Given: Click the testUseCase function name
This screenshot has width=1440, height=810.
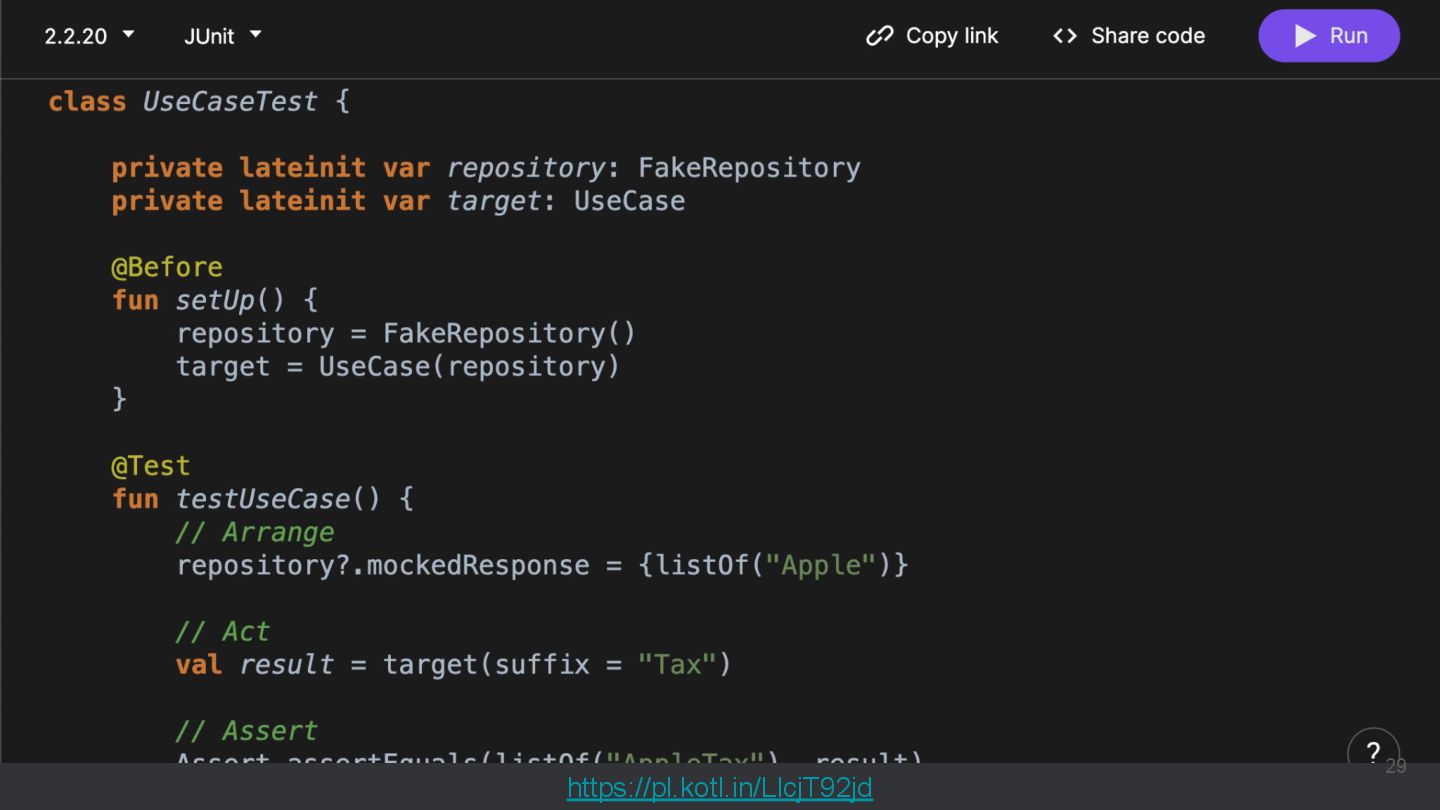Looking at the screenshot, I should click(263, 499).
